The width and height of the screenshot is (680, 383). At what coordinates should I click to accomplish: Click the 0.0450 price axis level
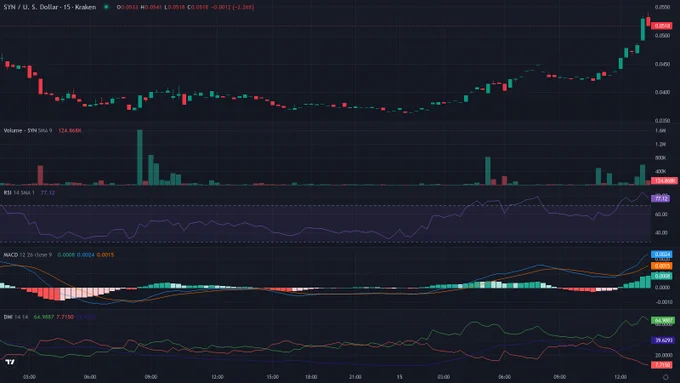(662, 64)
